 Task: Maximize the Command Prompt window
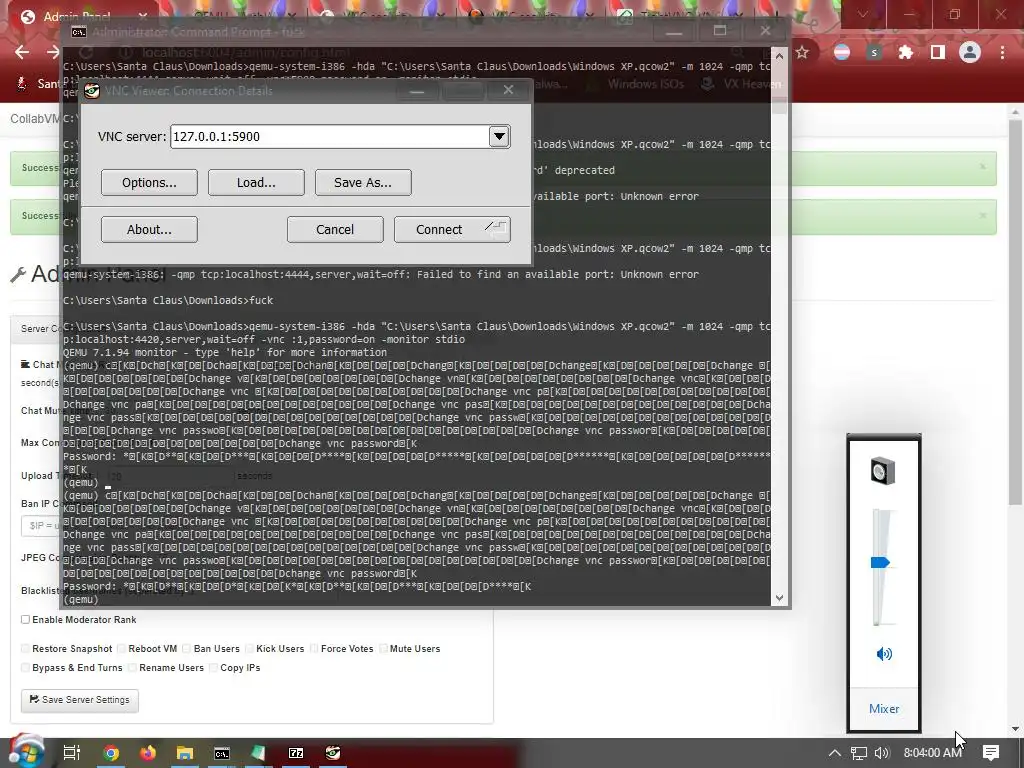pos(720,31)
